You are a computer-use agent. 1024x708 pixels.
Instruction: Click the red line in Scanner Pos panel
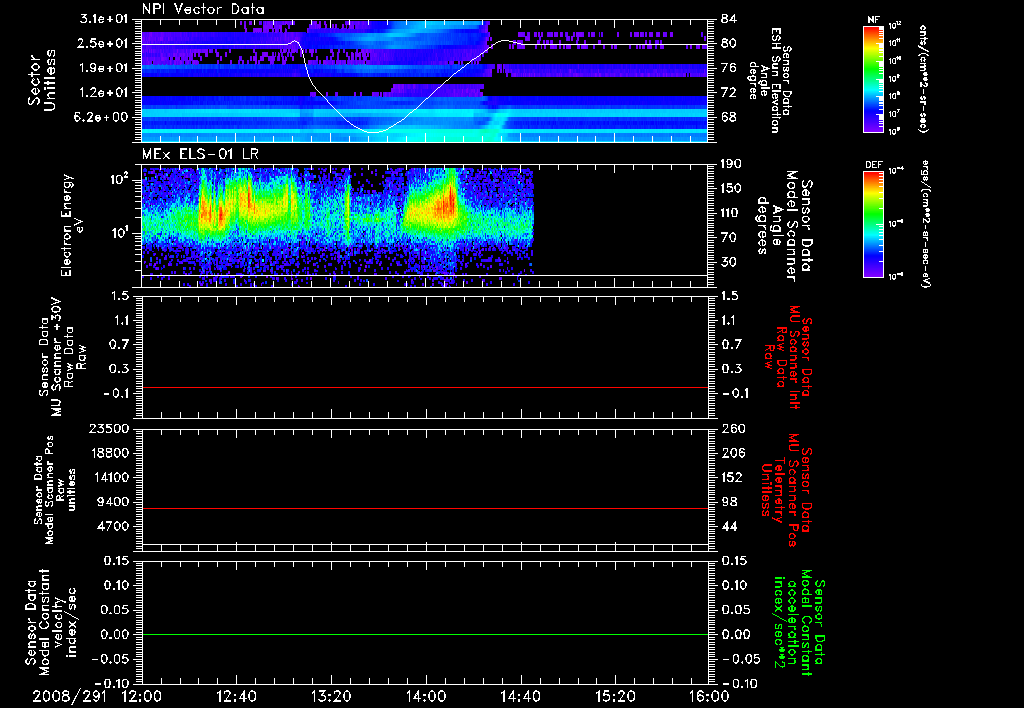pos(425,508)
